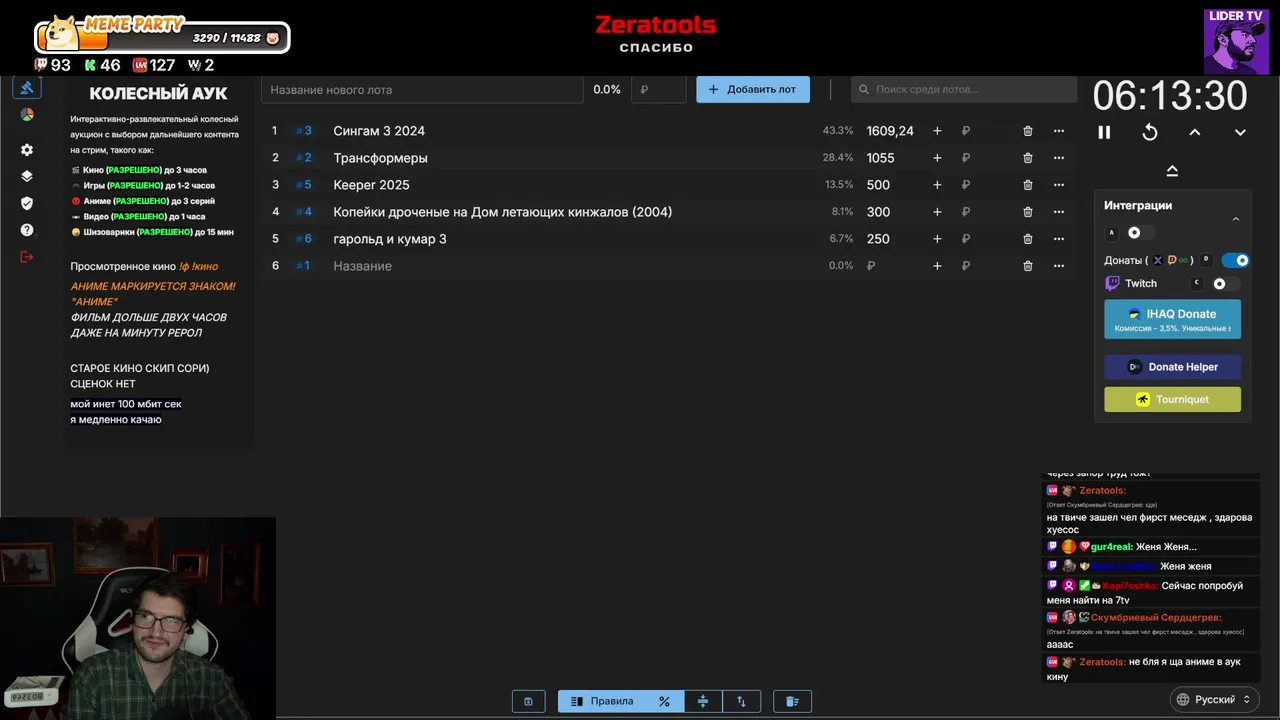Open Tourniquet button

[1172, 399]
